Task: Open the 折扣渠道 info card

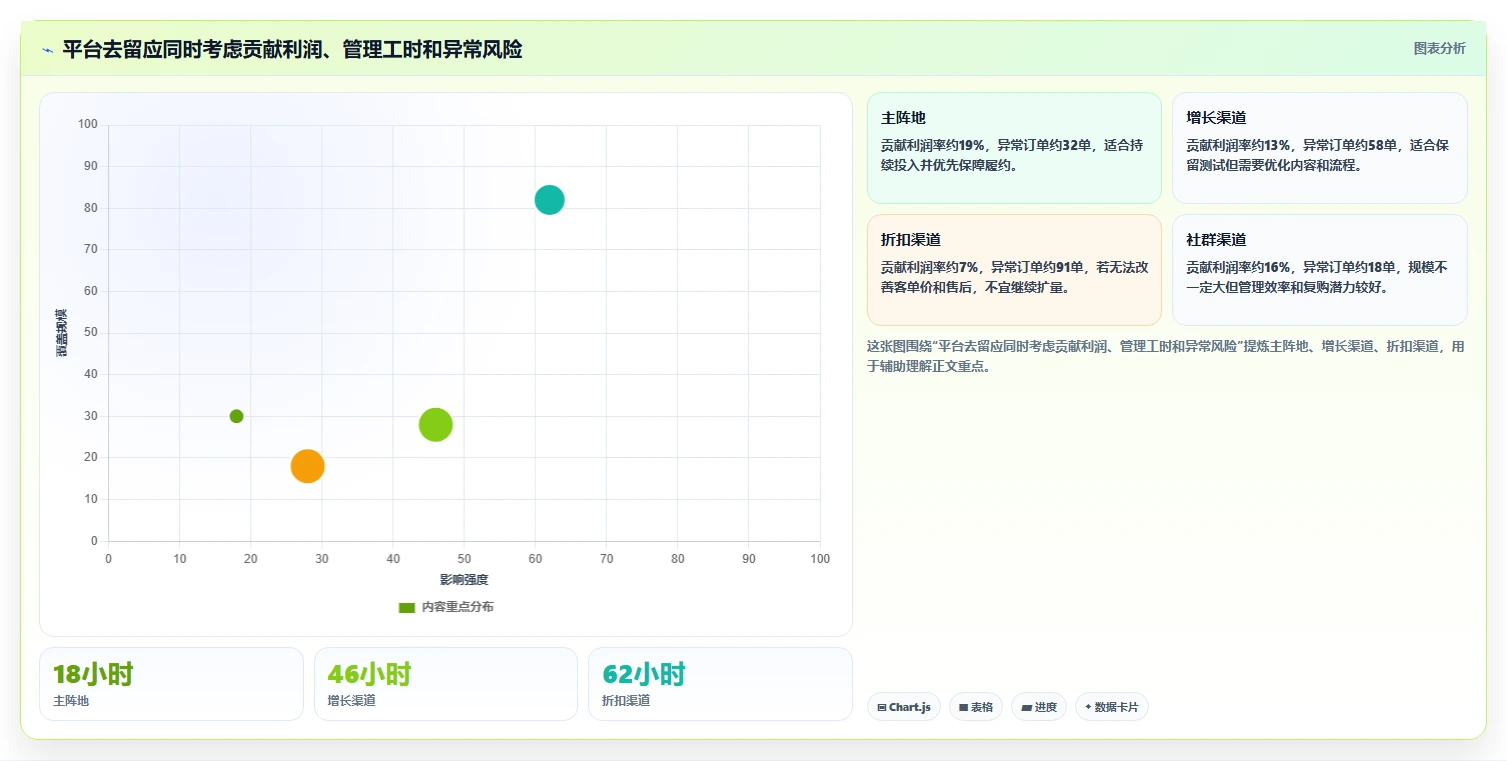Action: click(x=1014, y=270)
